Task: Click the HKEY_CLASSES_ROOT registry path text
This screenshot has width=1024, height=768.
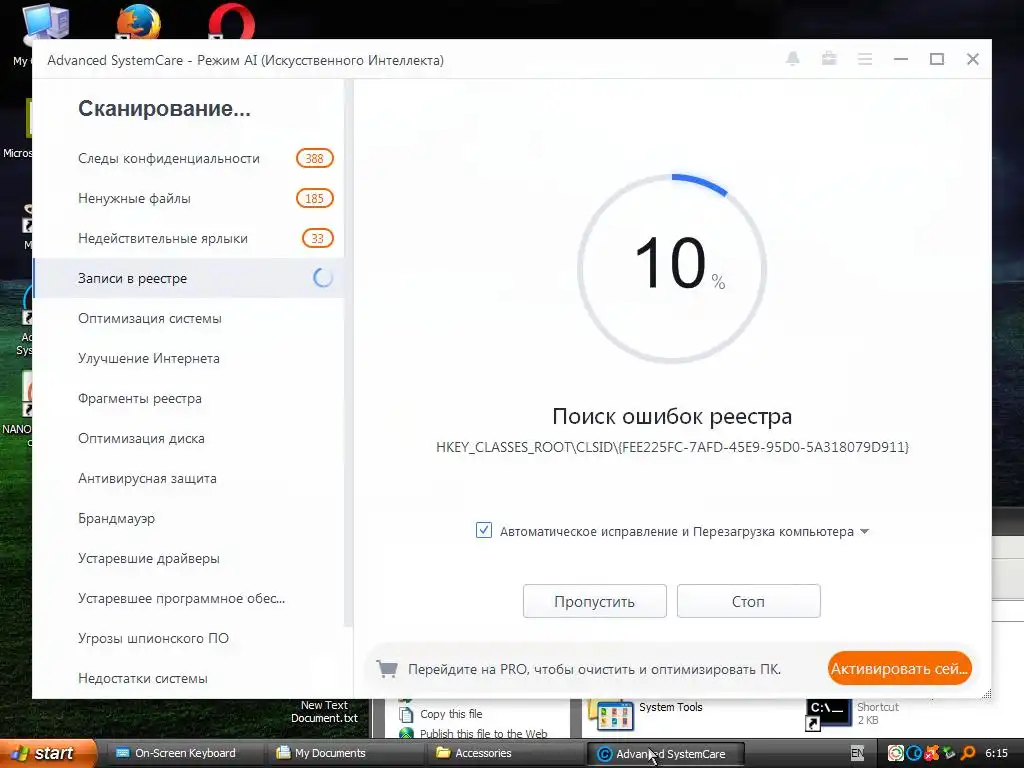Action: (672, 447)
